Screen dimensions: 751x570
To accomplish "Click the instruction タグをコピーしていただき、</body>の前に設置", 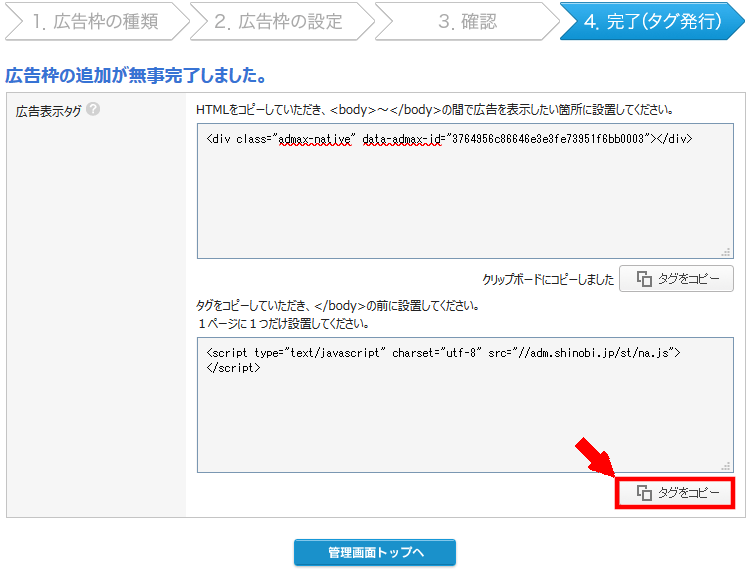I will click(338, 306).
